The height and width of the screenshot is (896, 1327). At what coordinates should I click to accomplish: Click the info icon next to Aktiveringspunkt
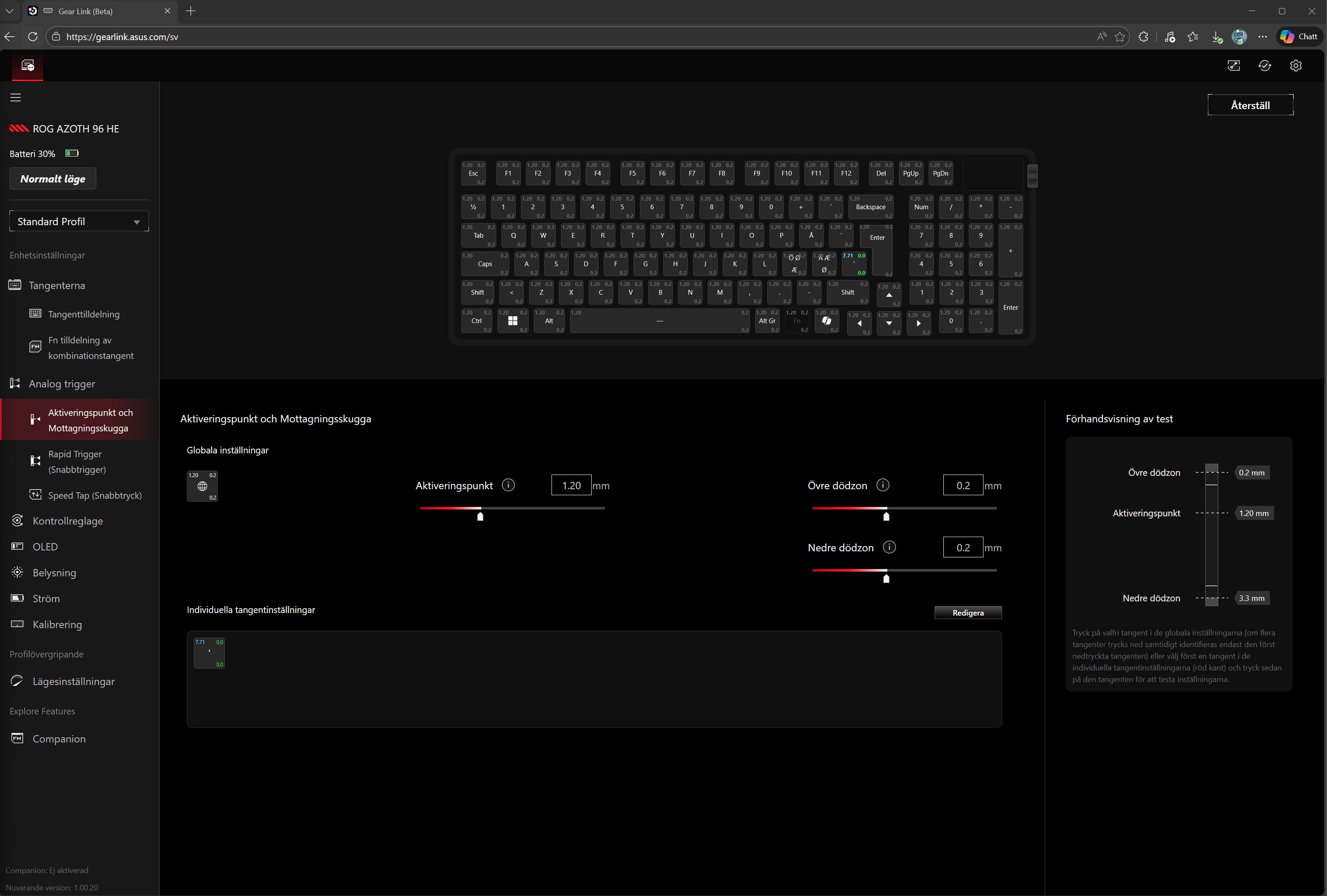pyautogui.click(x=507, y=485)
